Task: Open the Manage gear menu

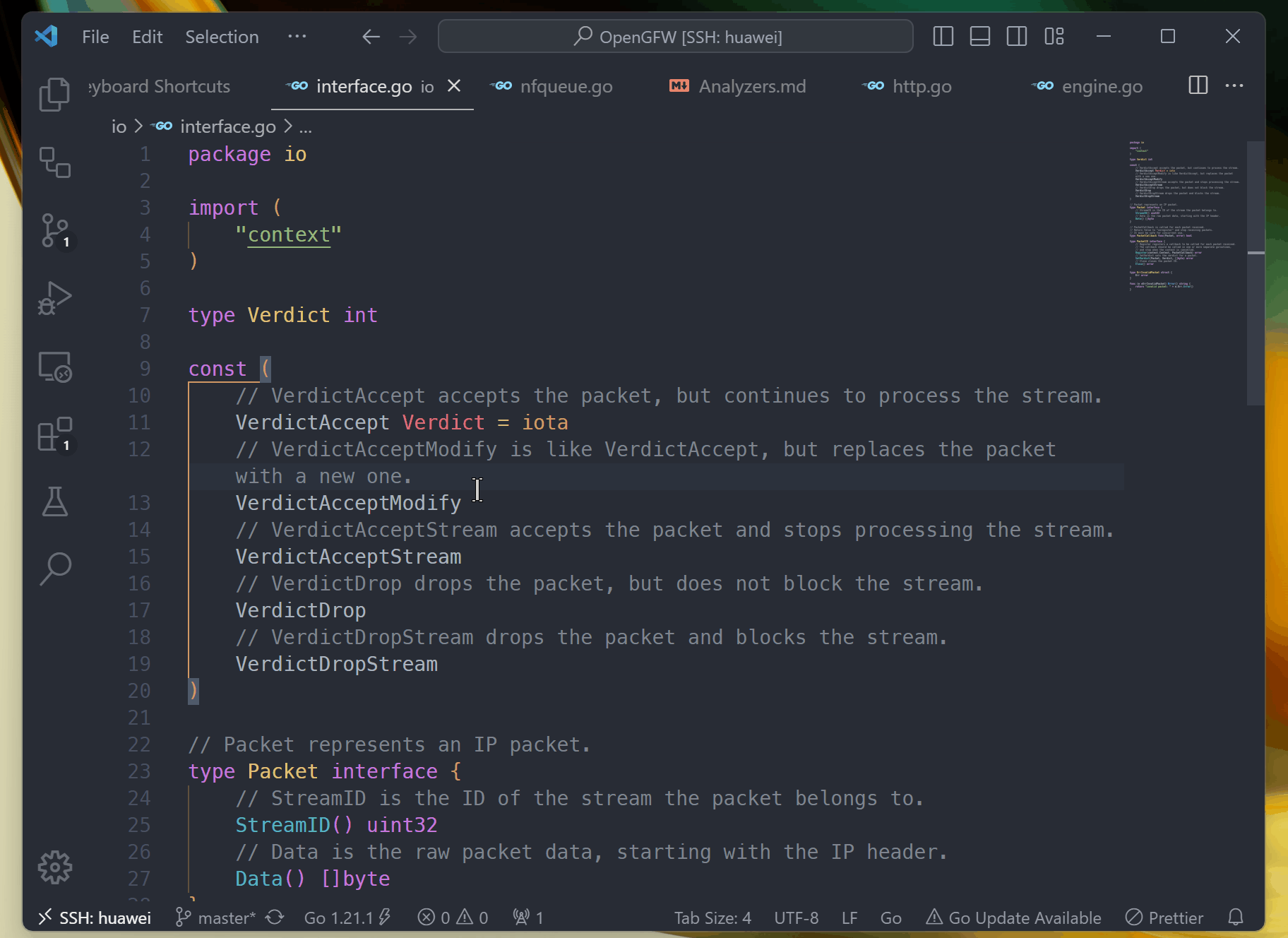Action: (x=54, y=867)
